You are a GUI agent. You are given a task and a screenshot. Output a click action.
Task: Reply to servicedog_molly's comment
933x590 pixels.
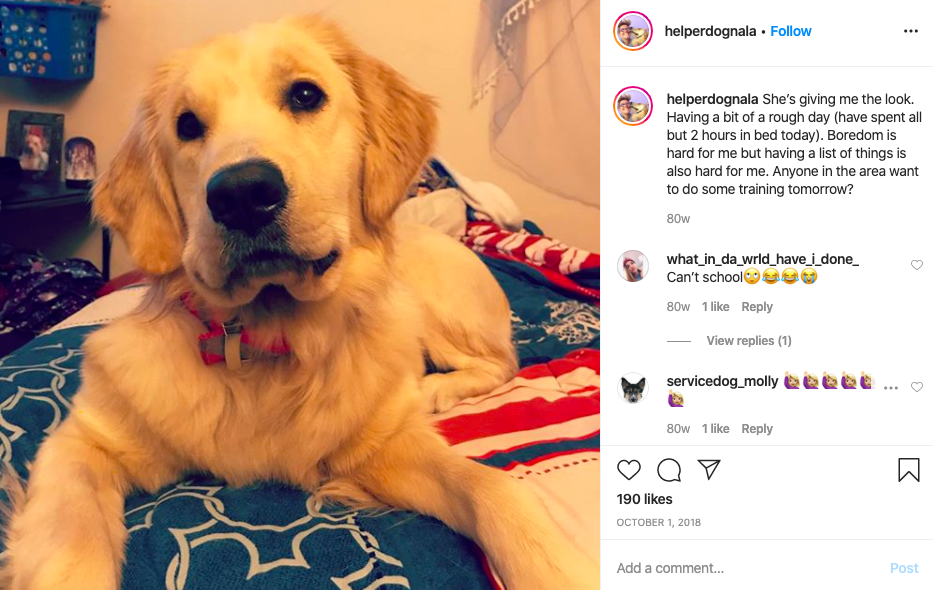(x=756, y=429)
